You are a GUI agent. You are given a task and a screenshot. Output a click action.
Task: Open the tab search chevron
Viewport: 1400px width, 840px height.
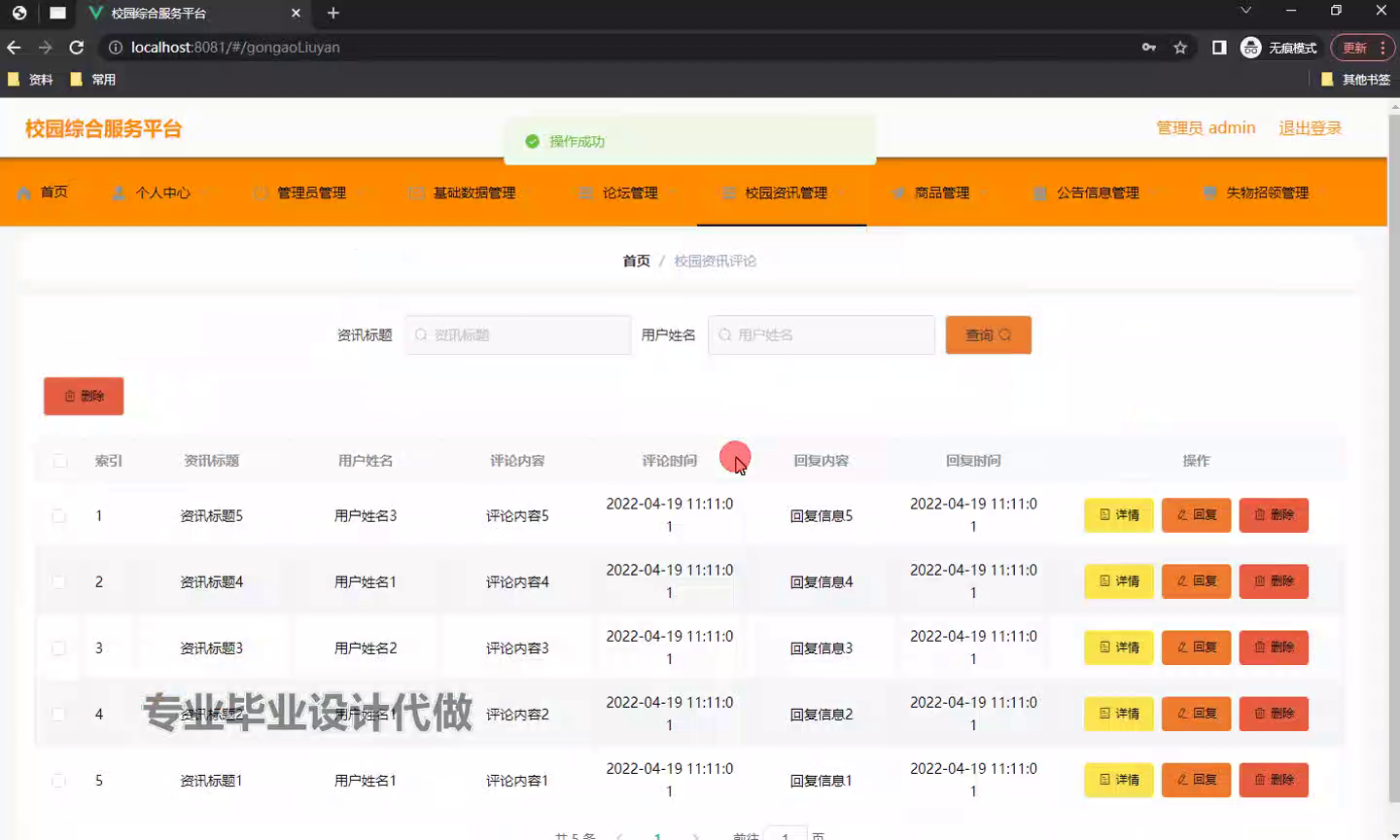(1245, 11)
